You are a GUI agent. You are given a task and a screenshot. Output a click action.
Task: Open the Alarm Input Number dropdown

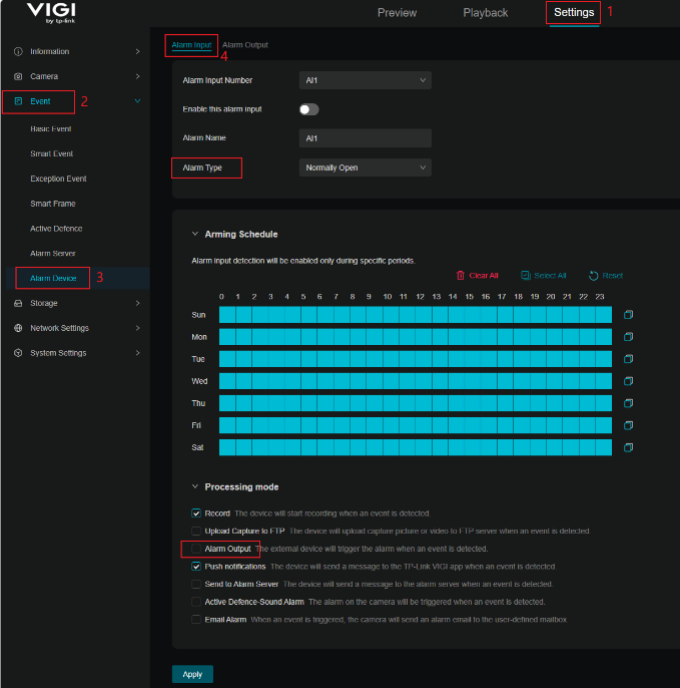pyautogui.click(x=365, y=80)
